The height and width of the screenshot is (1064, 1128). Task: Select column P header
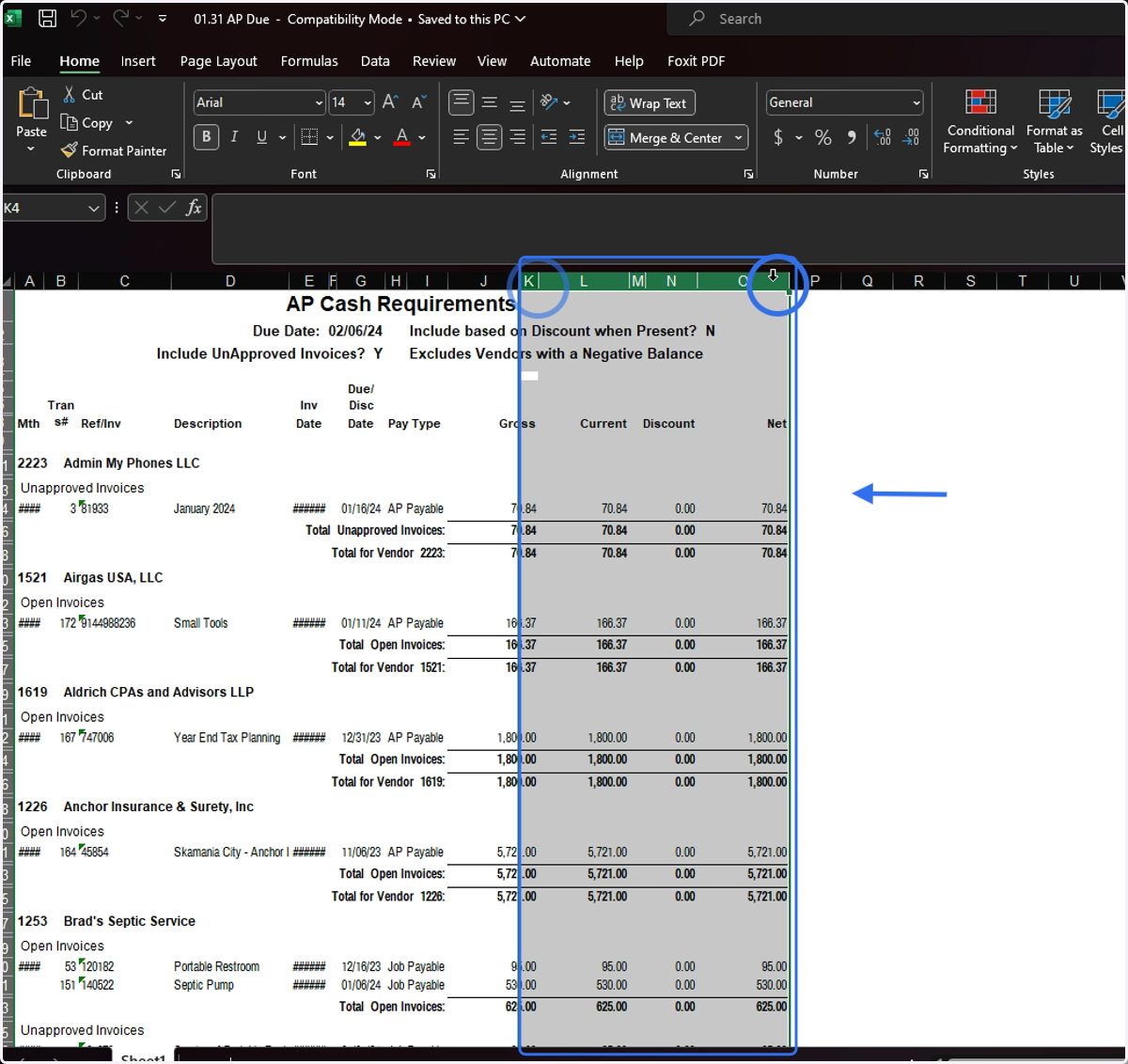(815, 281)
